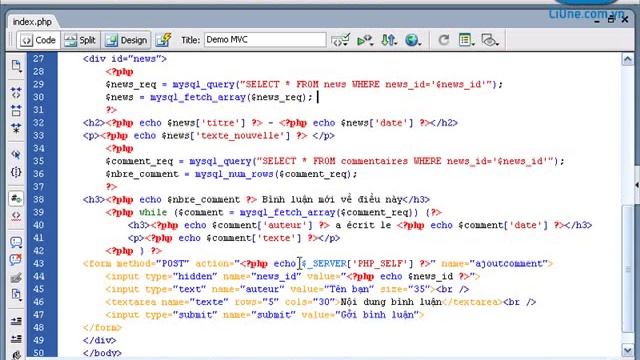
Task: Click mysql_query in the $news_req line
Action: [x=204, y=84]
